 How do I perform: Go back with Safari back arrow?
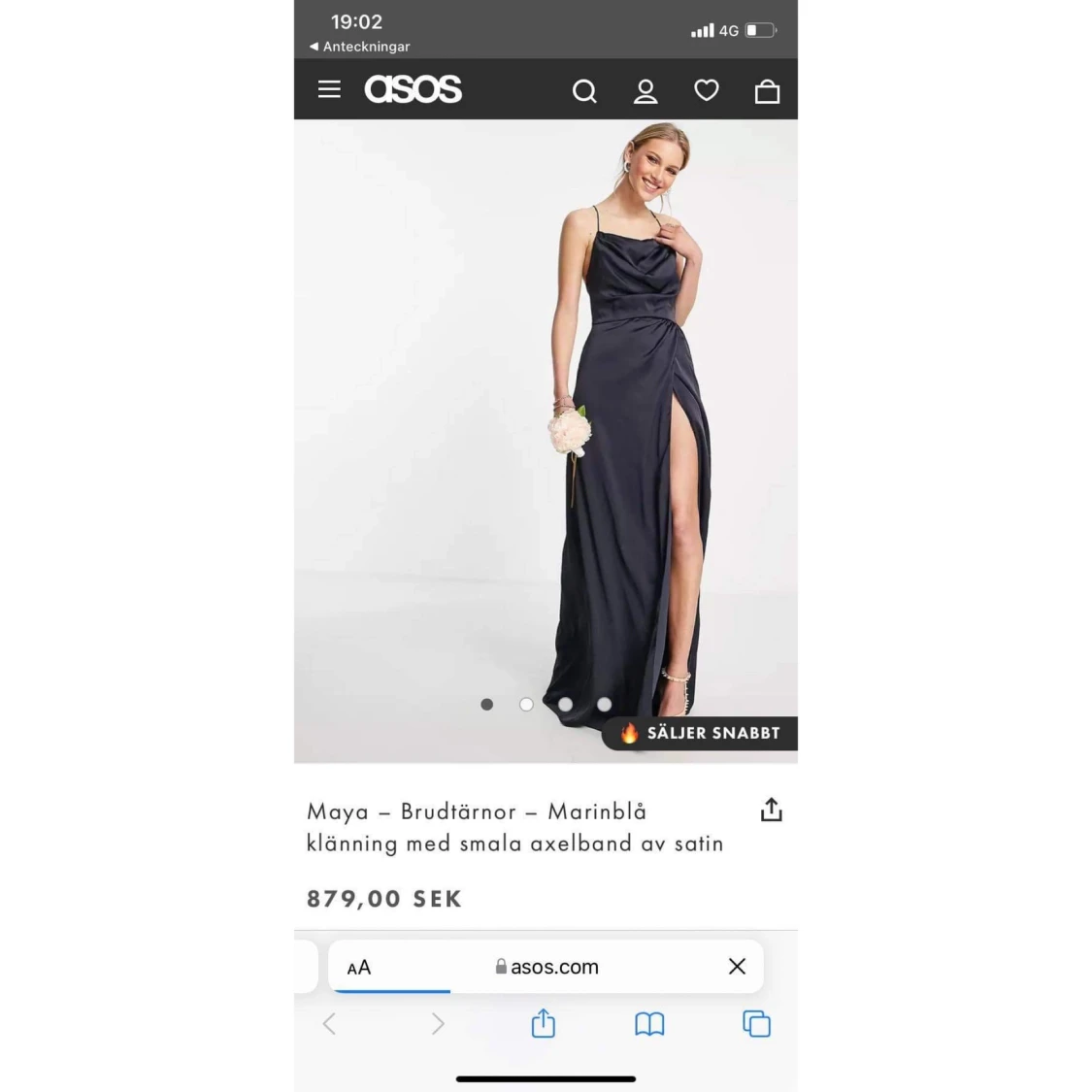(x=329, y=1024)
